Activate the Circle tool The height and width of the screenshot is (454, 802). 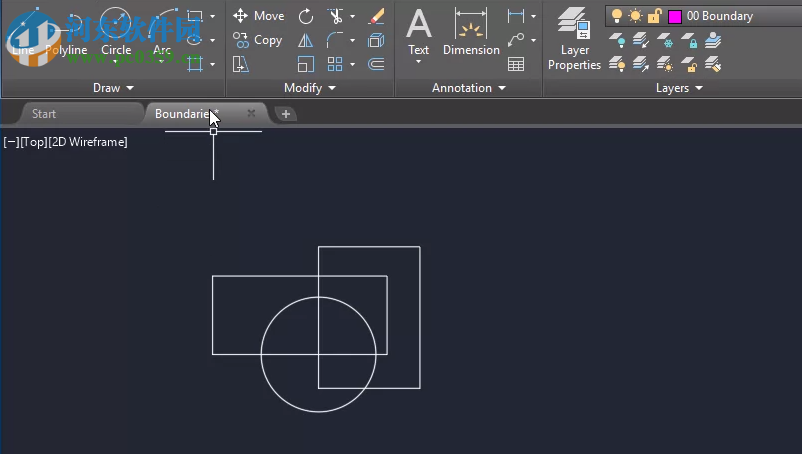coord(116,33)
